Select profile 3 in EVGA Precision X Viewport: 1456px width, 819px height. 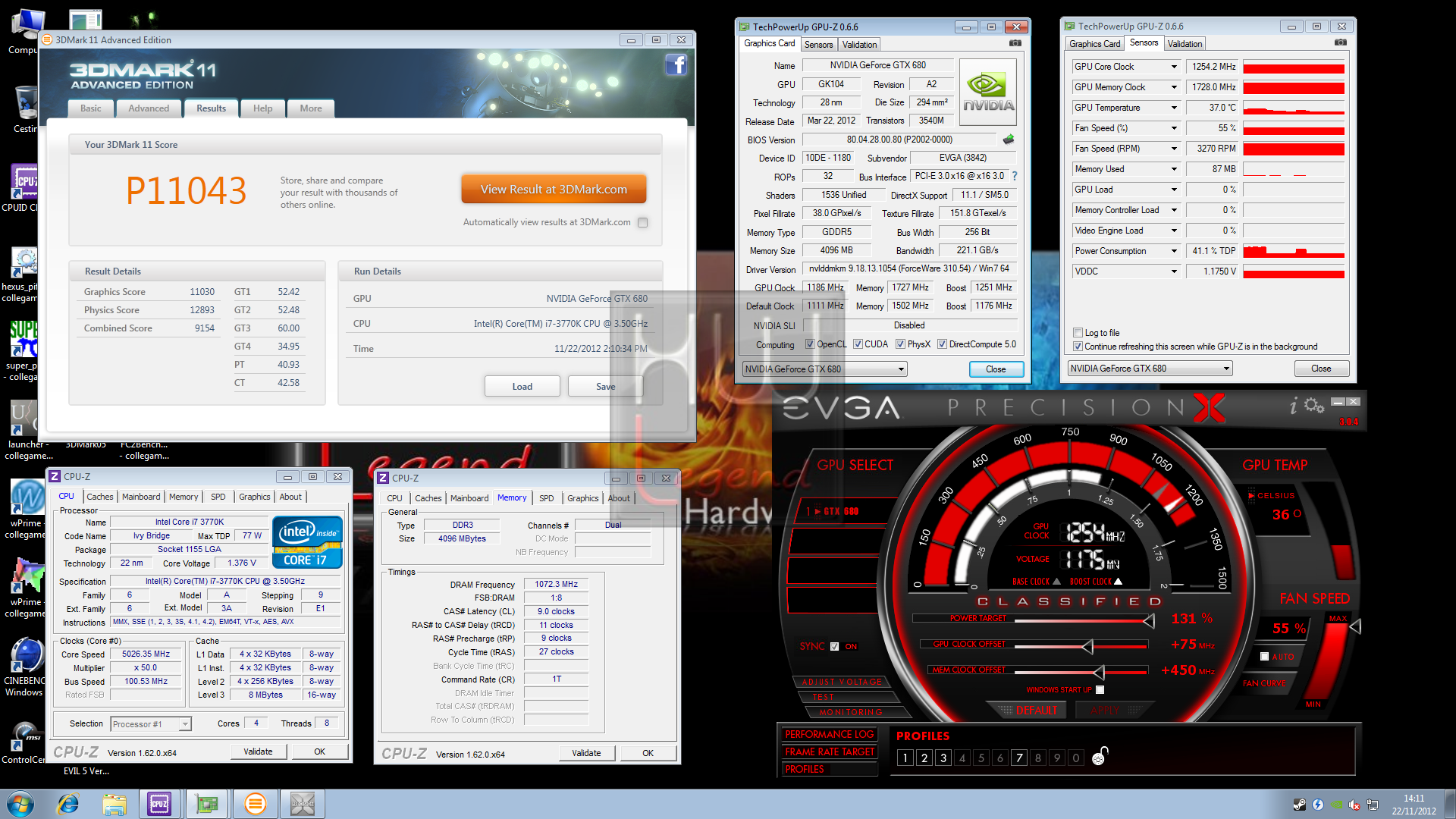tap(943, 758)
